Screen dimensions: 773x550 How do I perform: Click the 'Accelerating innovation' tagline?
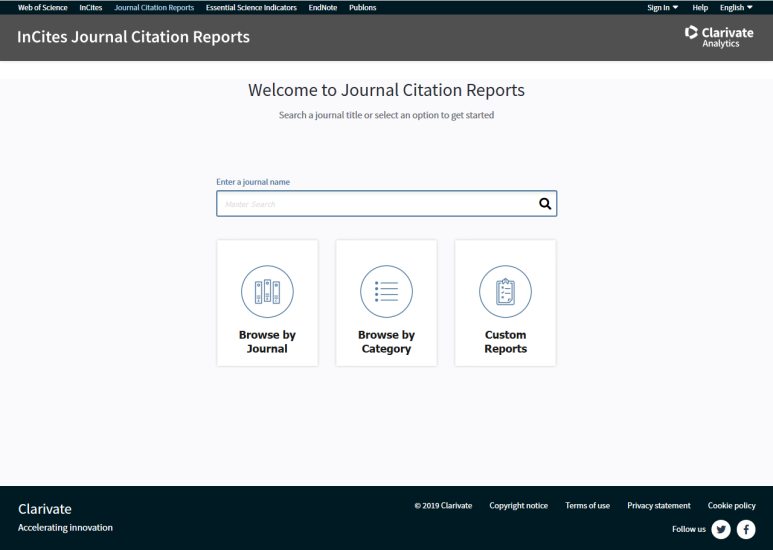tap(65, 528)
